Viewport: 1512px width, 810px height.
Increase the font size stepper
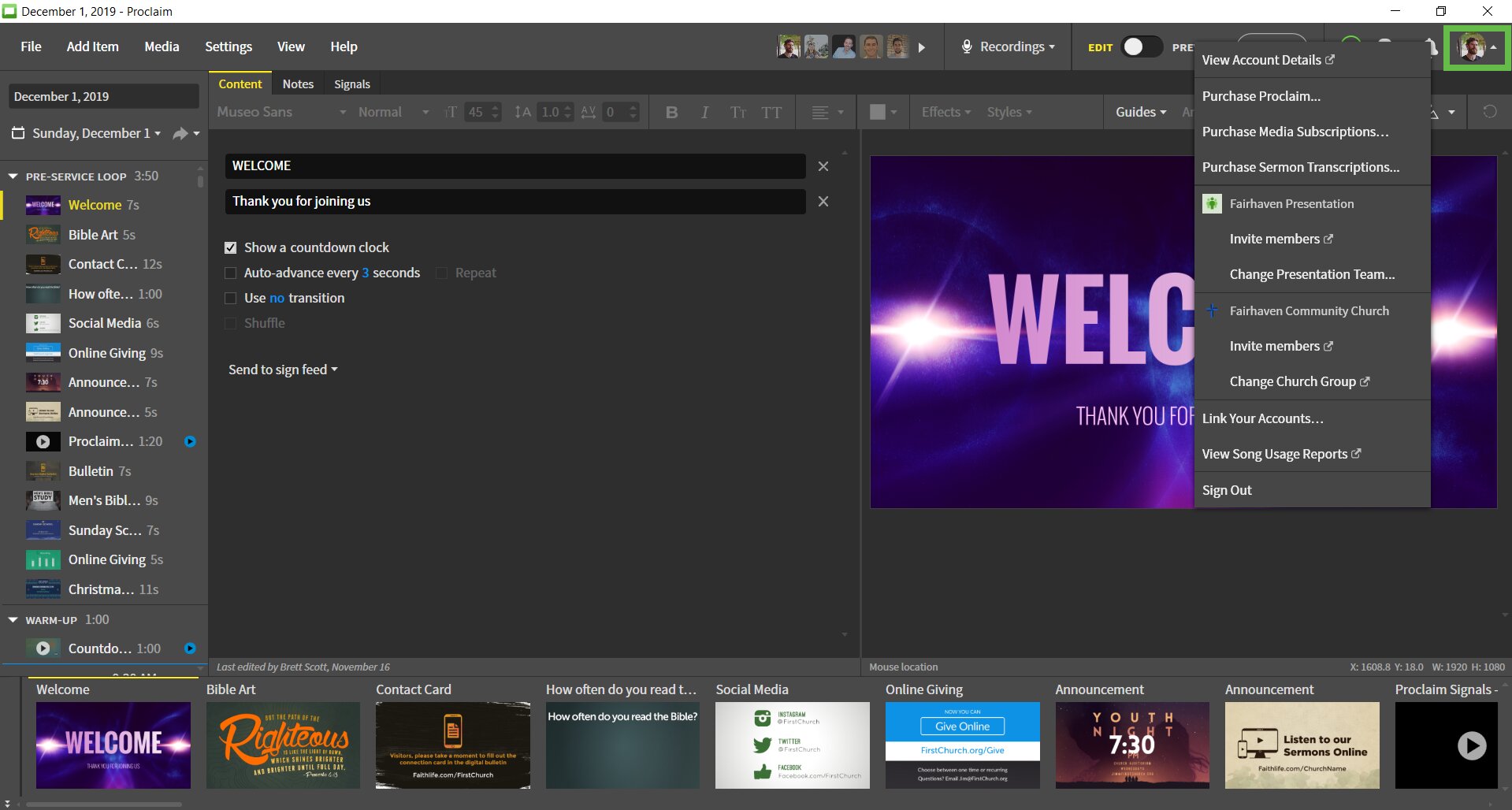(x=496, y=107)
